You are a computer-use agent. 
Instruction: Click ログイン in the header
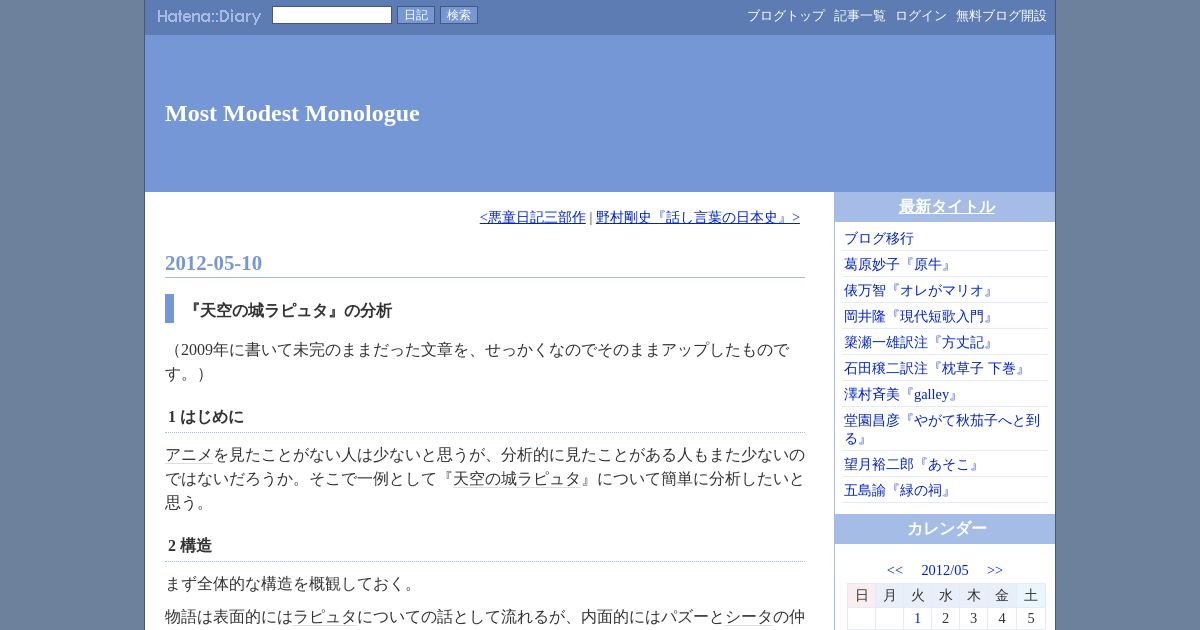pyautogui.click(x=921, y=16)
